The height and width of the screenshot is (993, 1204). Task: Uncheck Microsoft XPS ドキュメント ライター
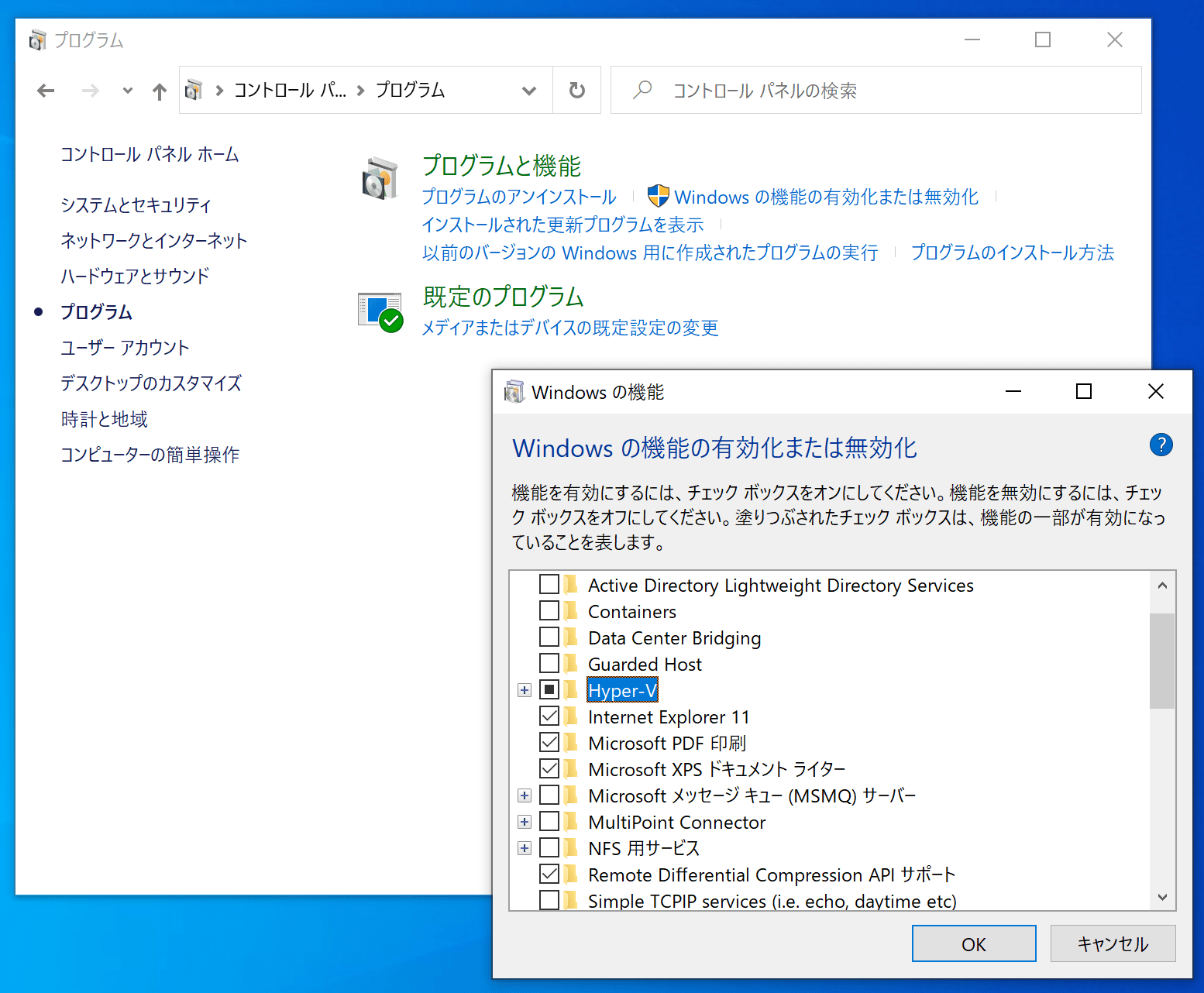(x=549, y=768)
